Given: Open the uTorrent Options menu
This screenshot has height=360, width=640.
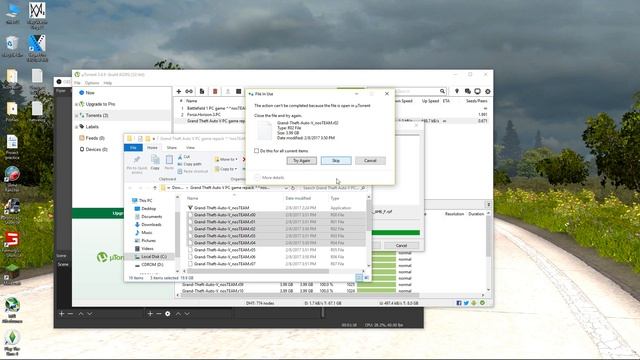Looking at the screenshot, I should point(92,83).
